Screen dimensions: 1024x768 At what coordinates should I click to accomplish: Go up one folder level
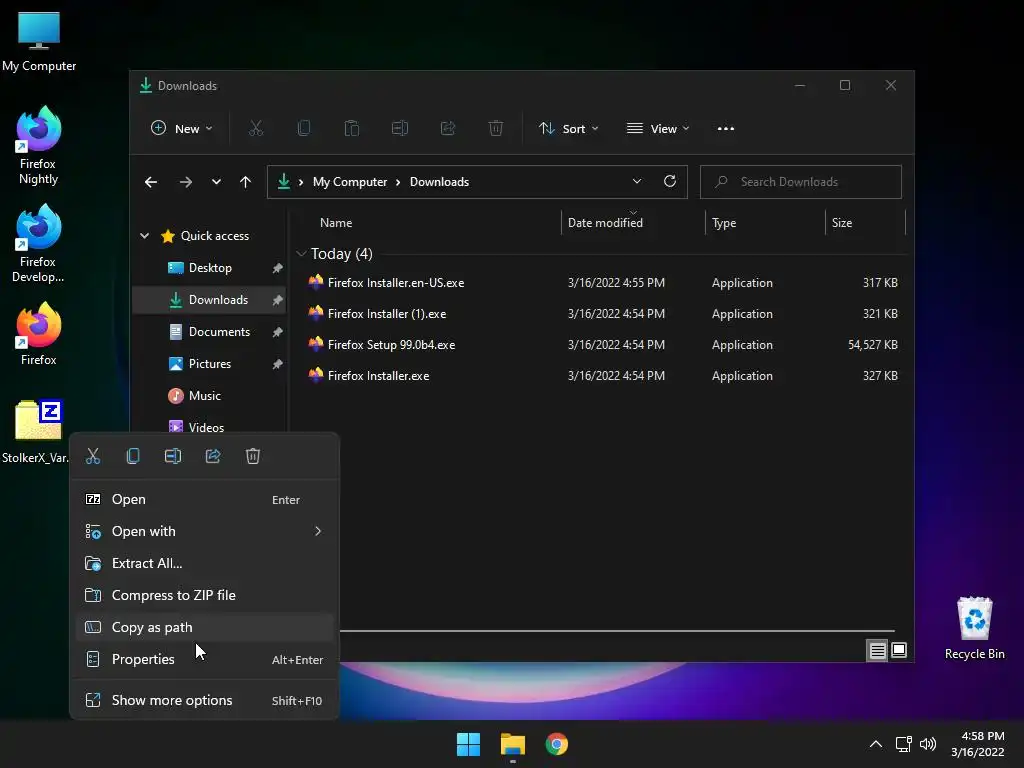click(x=245, y=182)
